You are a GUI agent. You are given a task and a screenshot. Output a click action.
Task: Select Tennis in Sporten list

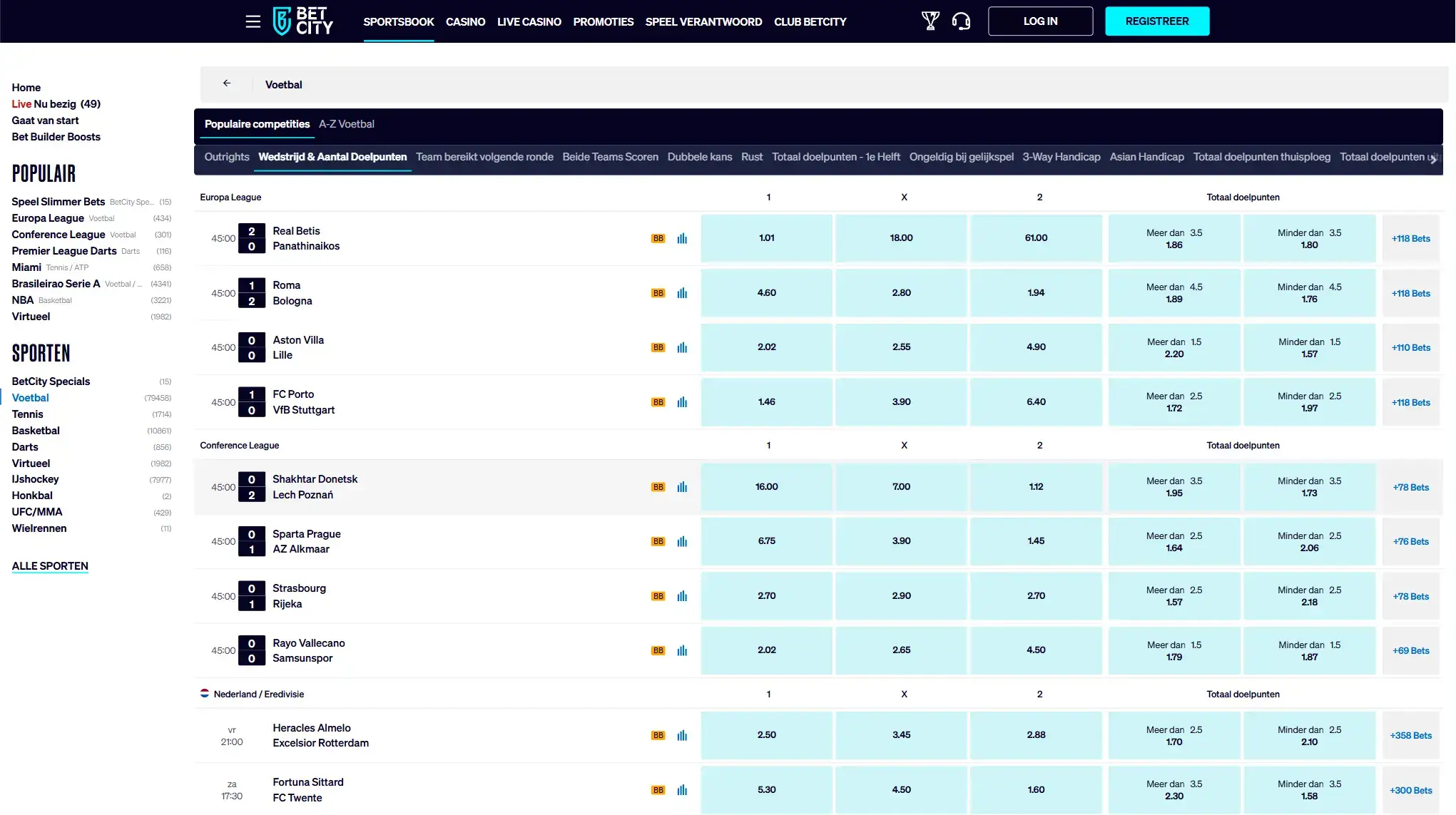coord(27,414)
